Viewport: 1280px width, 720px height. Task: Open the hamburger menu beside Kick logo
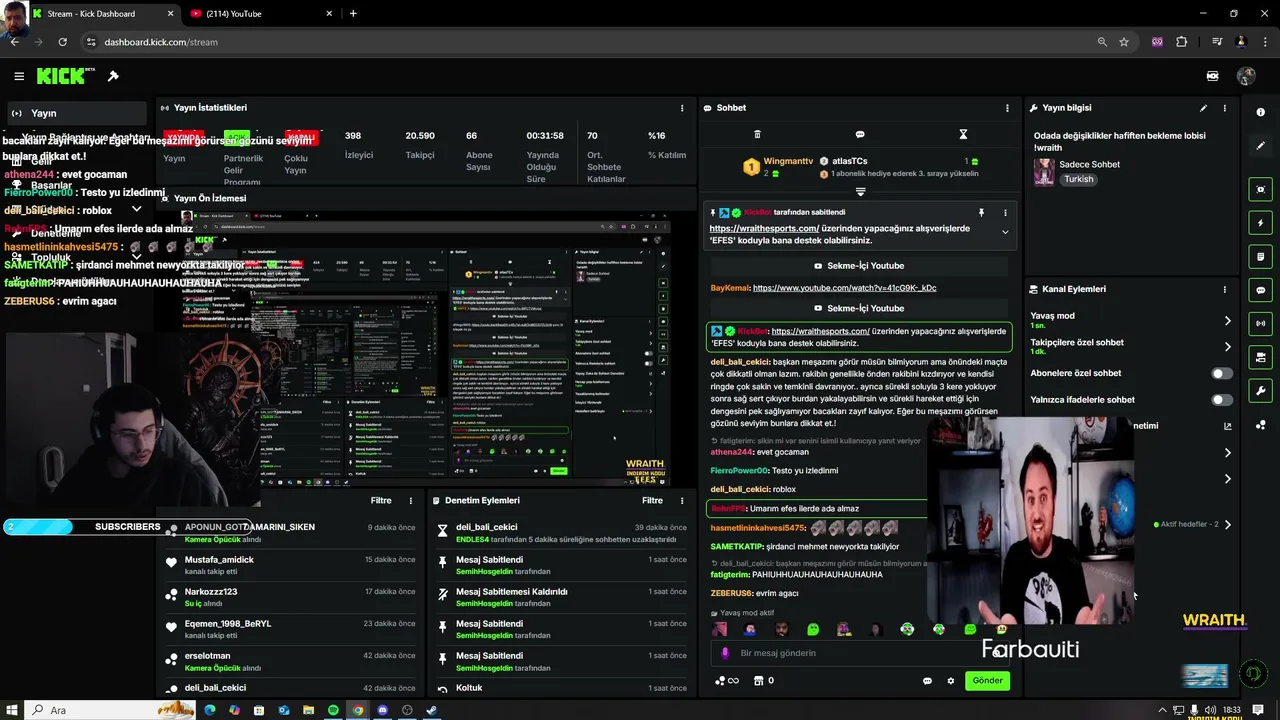pyautogui.click(x=19, y=76)
